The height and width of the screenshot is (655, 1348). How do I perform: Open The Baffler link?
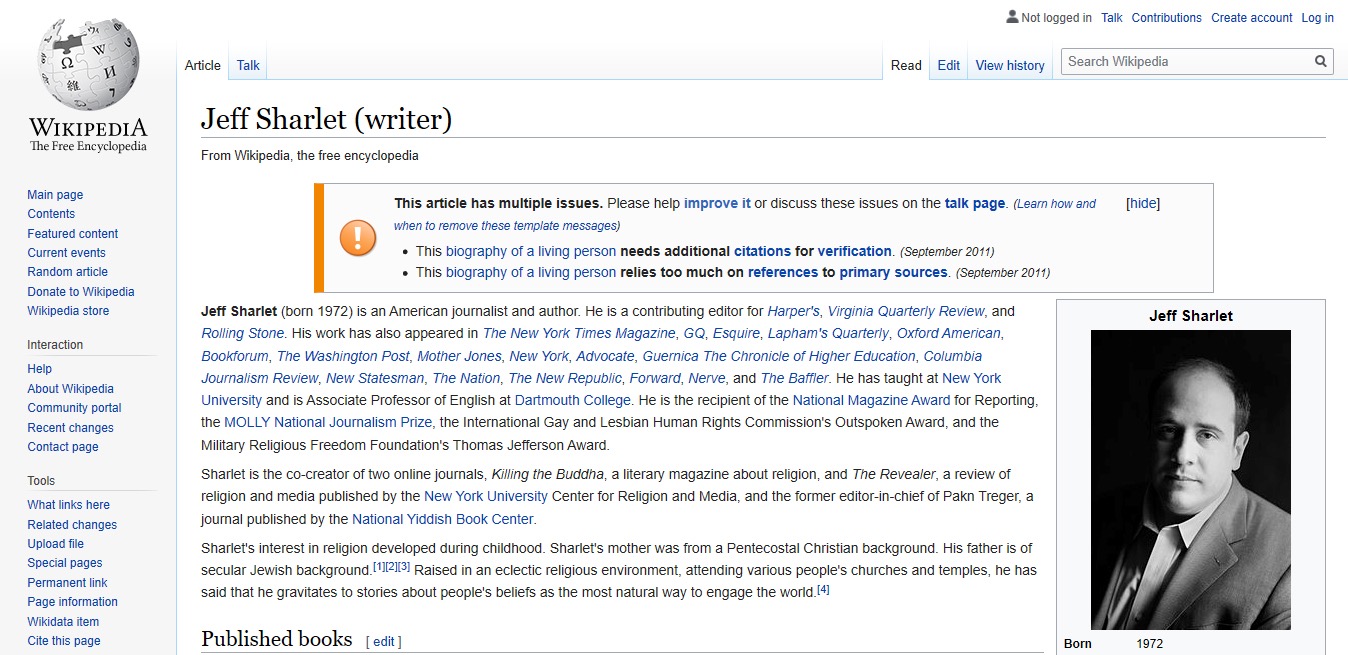point(795,378)
